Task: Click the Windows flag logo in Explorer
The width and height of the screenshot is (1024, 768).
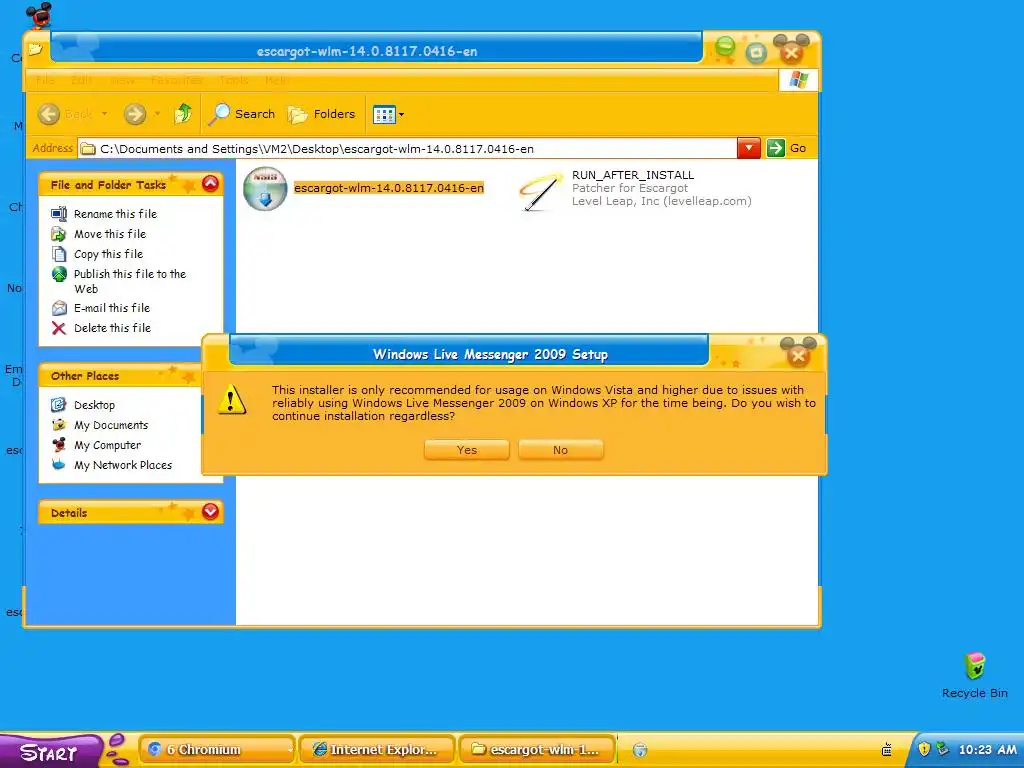Action: click(798, 80)
